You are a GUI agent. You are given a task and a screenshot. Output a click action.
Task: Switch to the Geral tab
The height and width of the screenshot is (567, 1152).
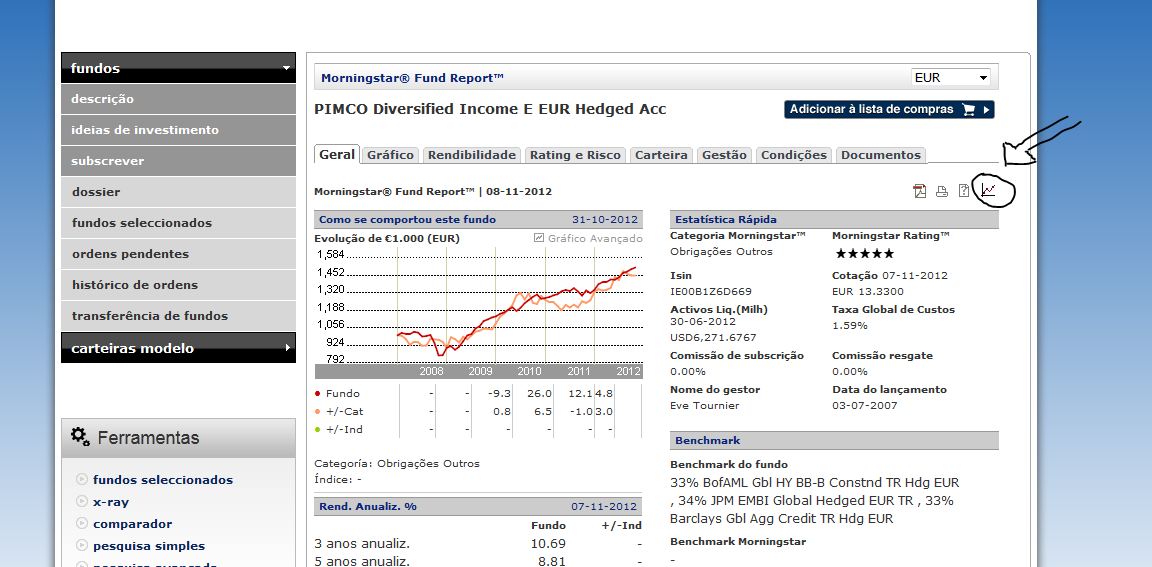(x=337, y=154)
